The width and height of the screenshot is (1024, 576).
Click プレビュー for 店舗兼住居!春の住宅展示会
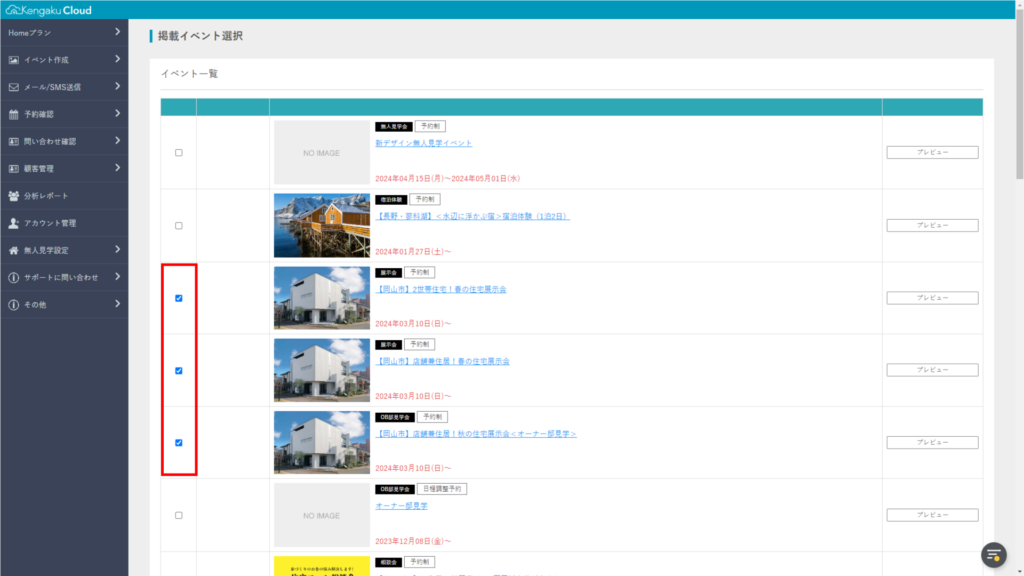[x=932, y=370]
